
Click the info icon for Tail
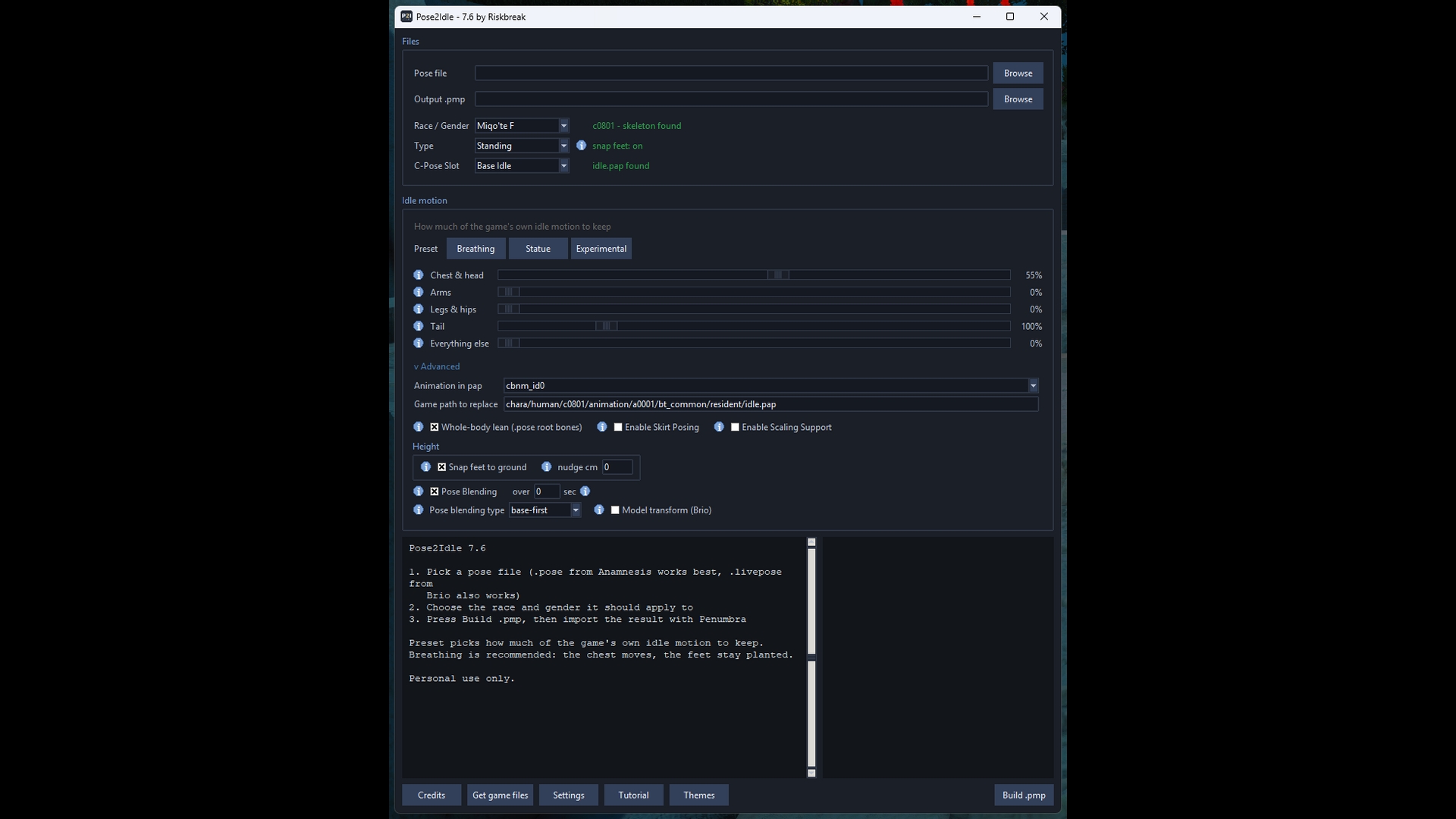[x=419, y=326]
